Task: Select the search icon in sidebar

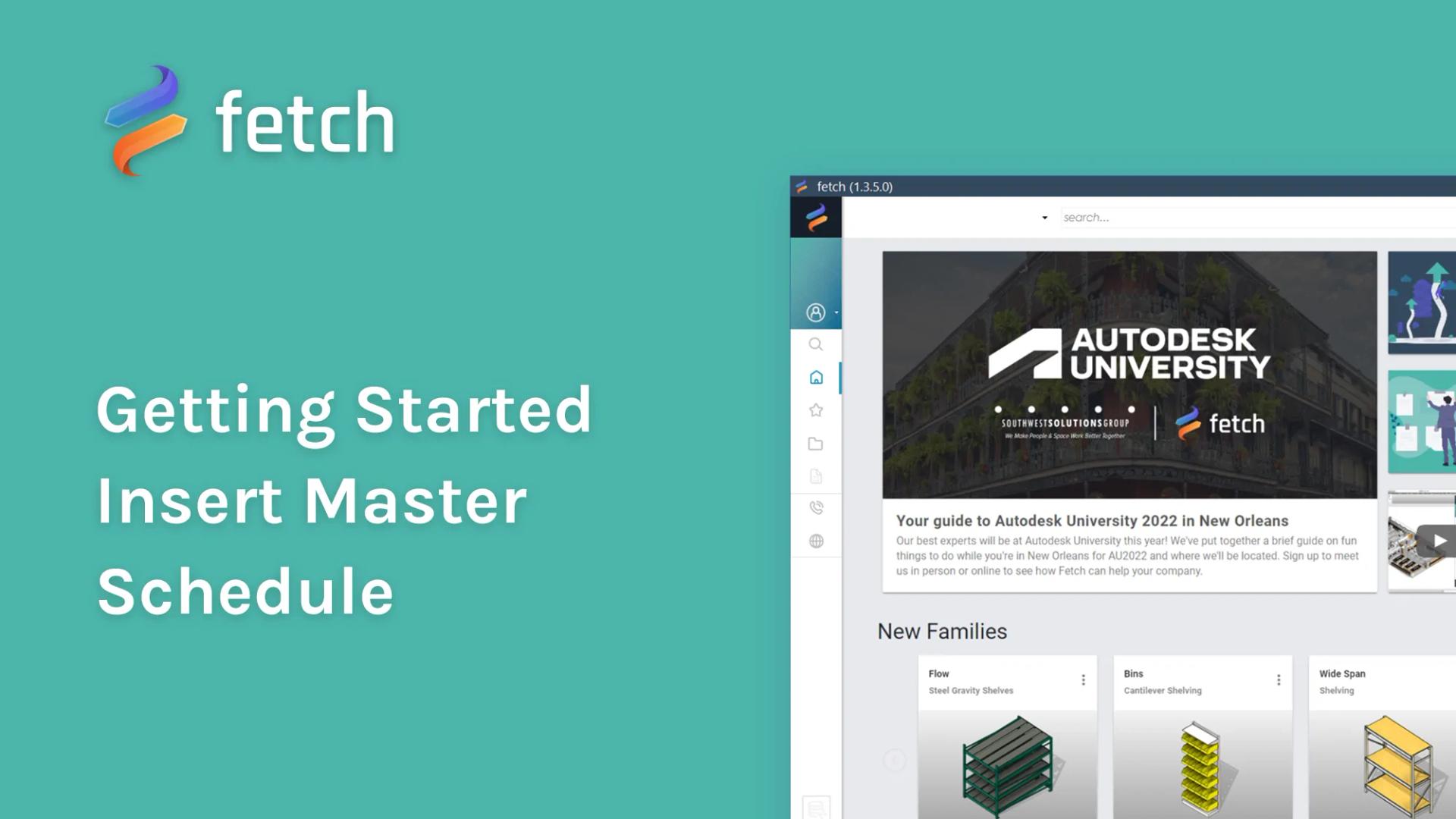Action: pyautogui.click(x=815, y=344)
